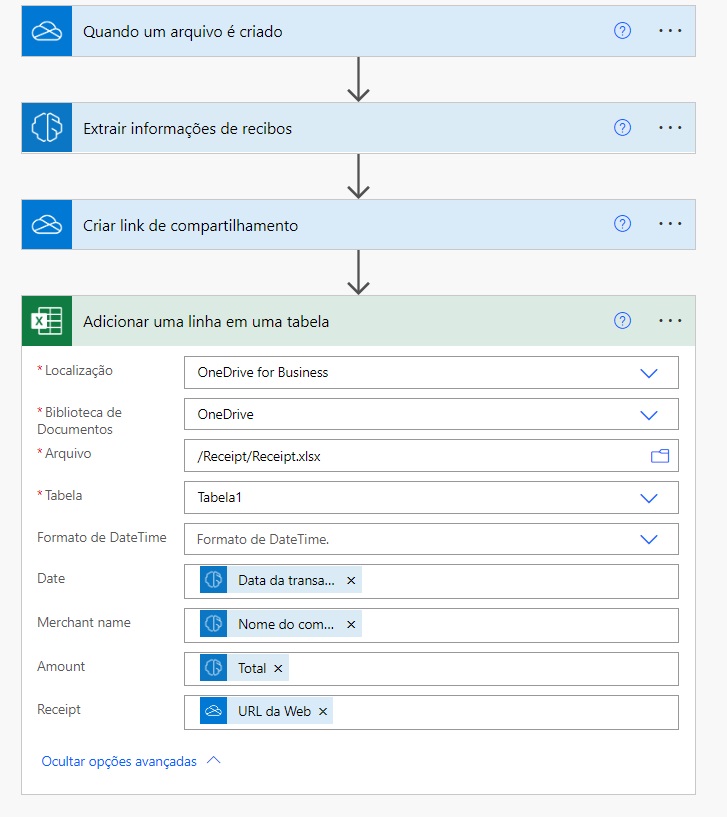Open help for the Criar link de compartilhamento step
This screenshot has width=727, height=817.
[x=622, y=224]
